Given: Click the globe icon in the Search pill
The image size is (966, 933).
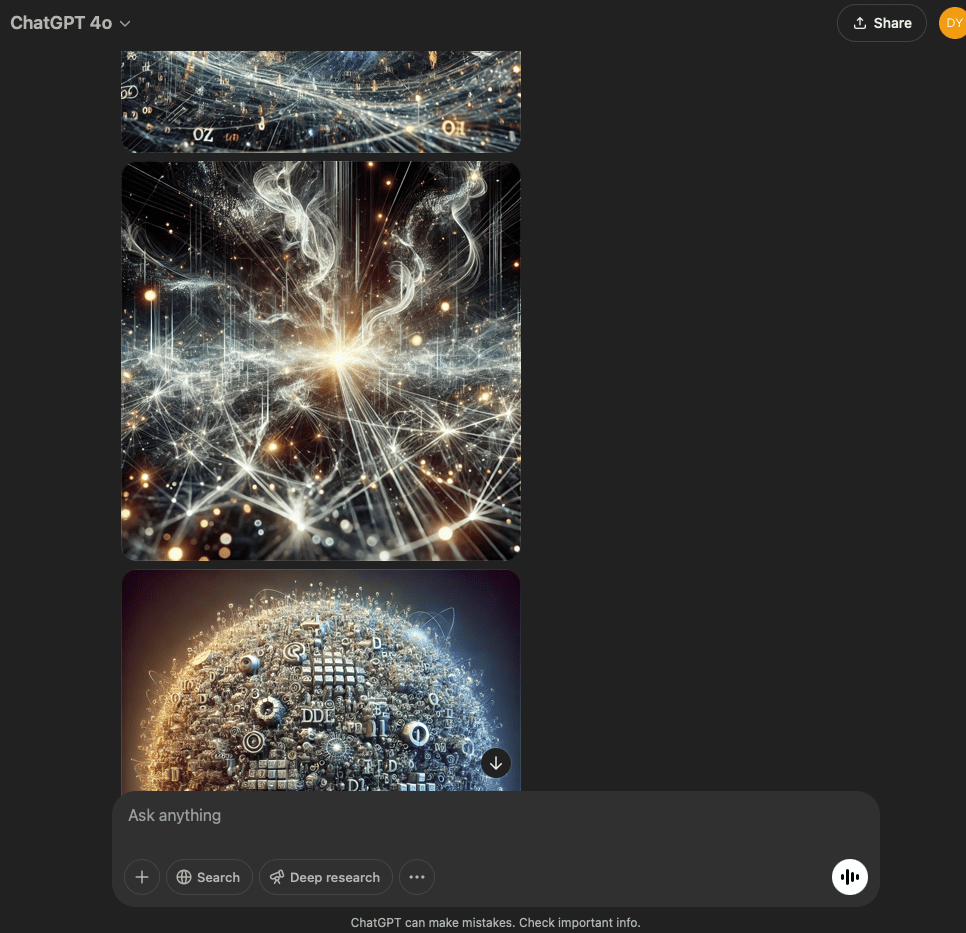Looking at the screenshot, I should [184, 877].
